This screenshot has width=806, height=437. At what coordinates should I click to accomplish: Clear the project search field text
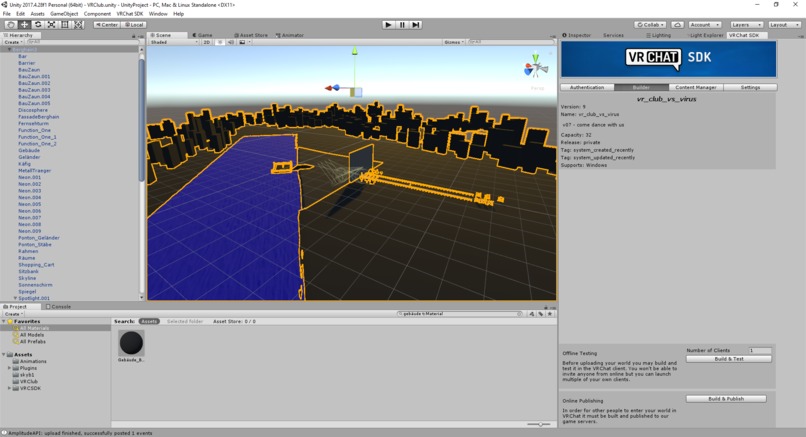coord(519,314)
